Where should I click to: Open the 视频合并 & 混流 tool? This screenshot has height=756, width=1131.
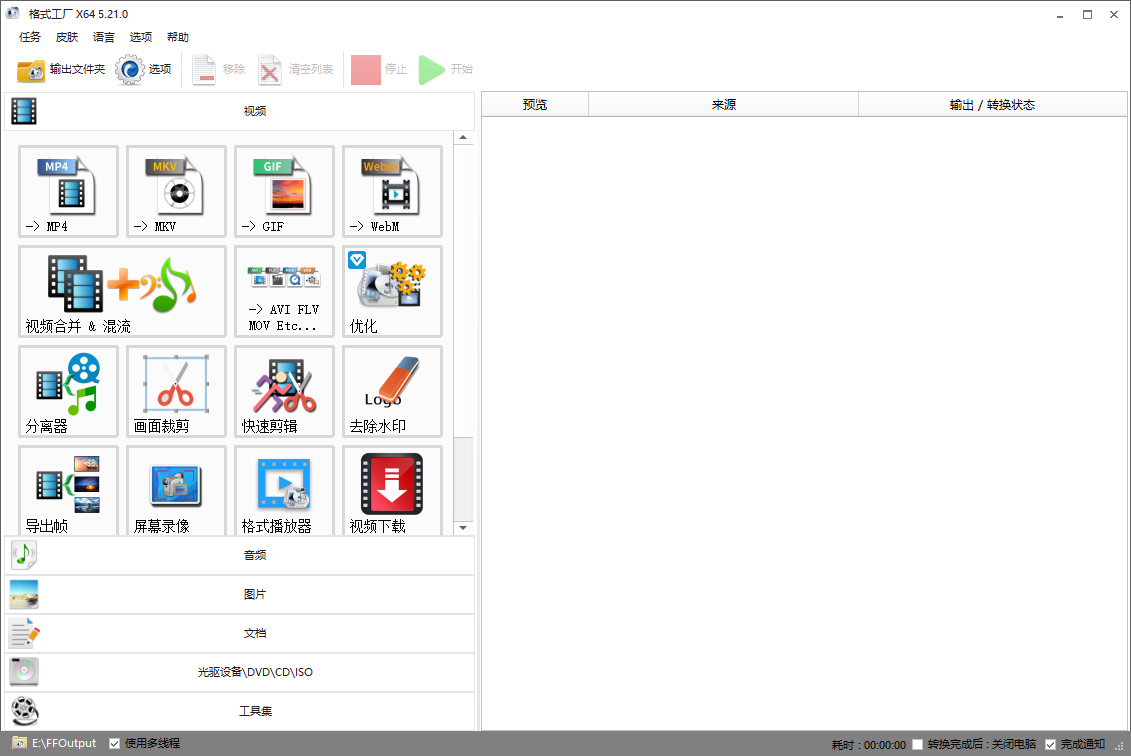pyautogui.click(x=122, y=291)
